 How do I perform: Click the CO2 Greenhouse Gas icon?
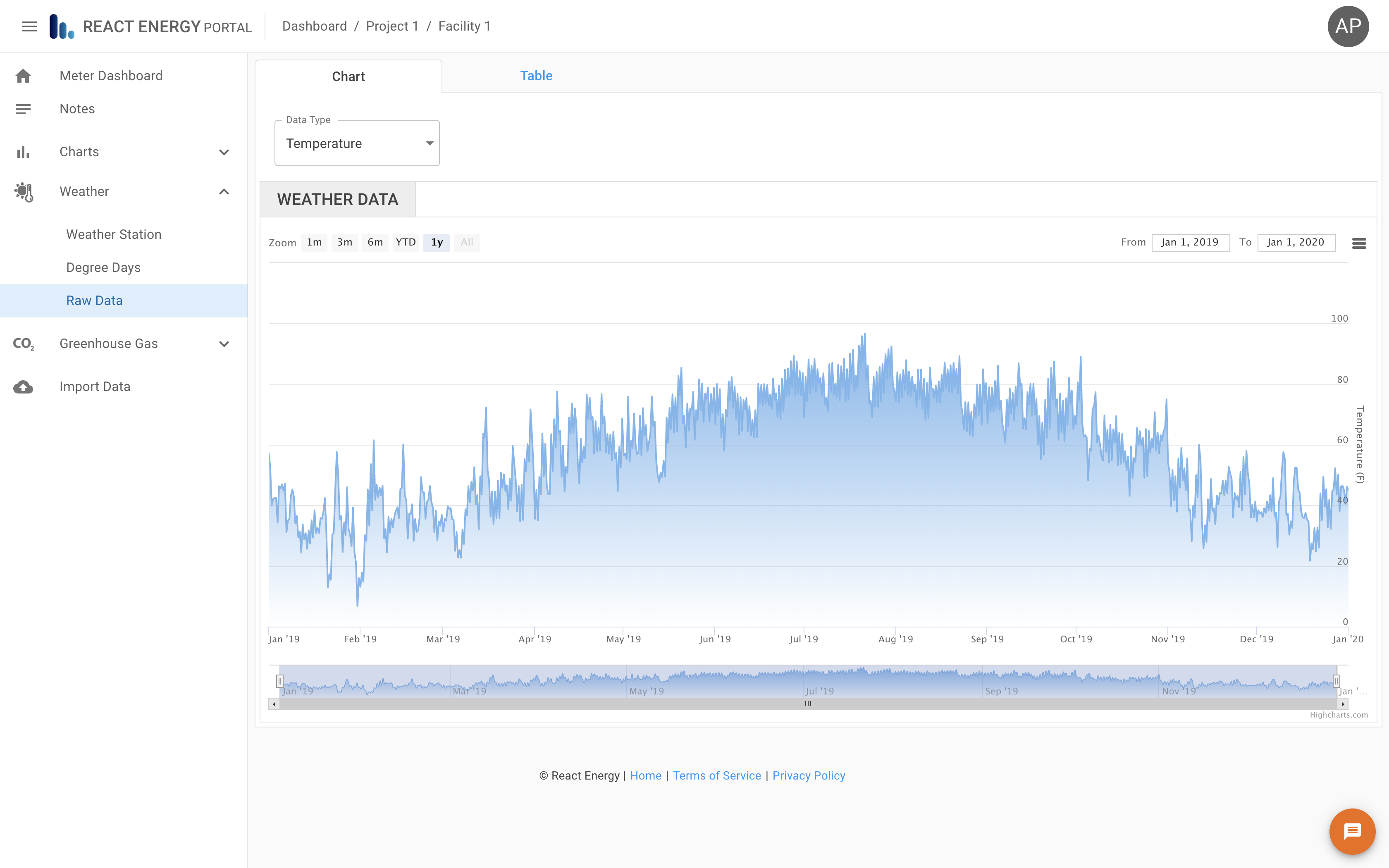click(x=23, y=343)
